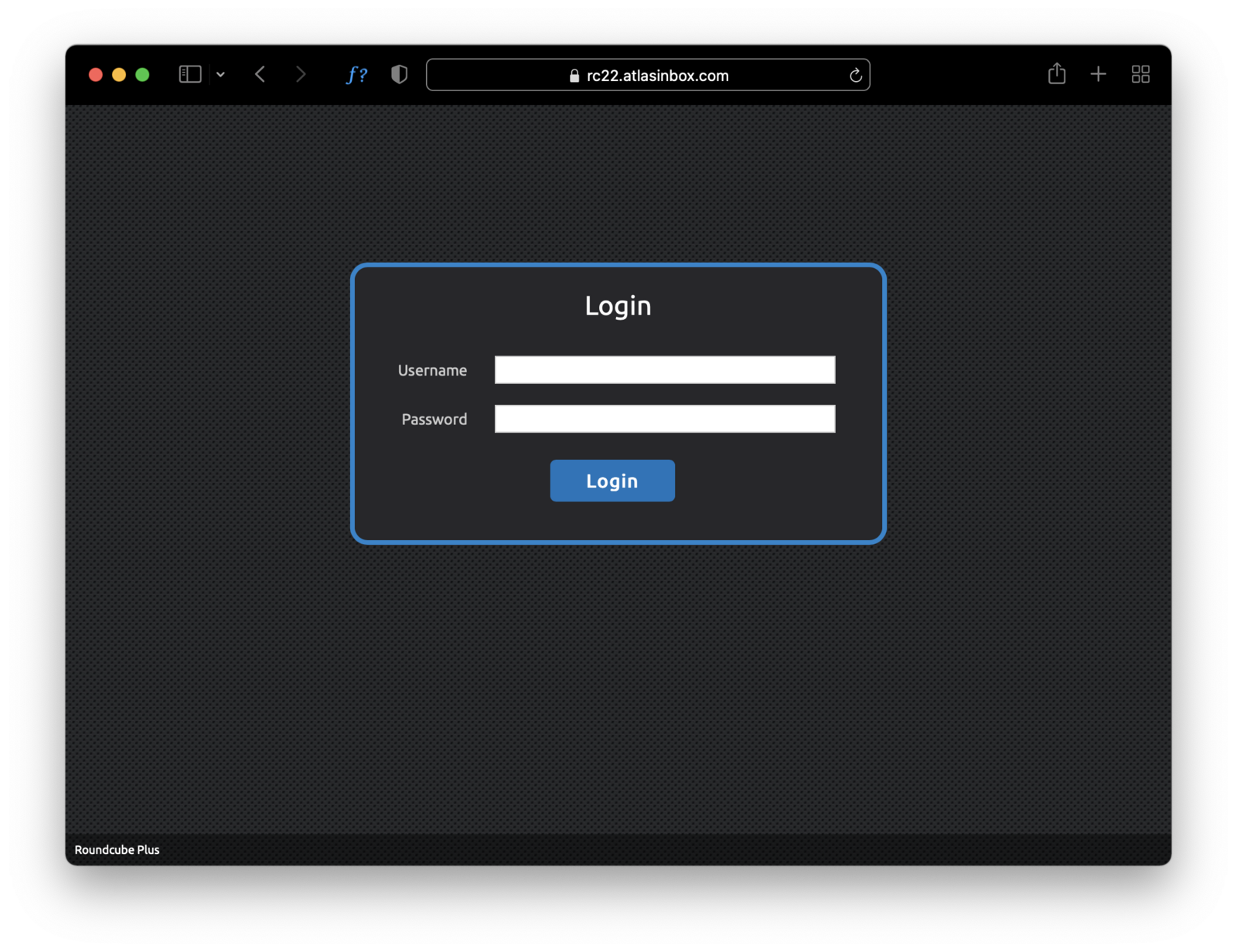Reload the page with the refresh icon

(855, 75)
